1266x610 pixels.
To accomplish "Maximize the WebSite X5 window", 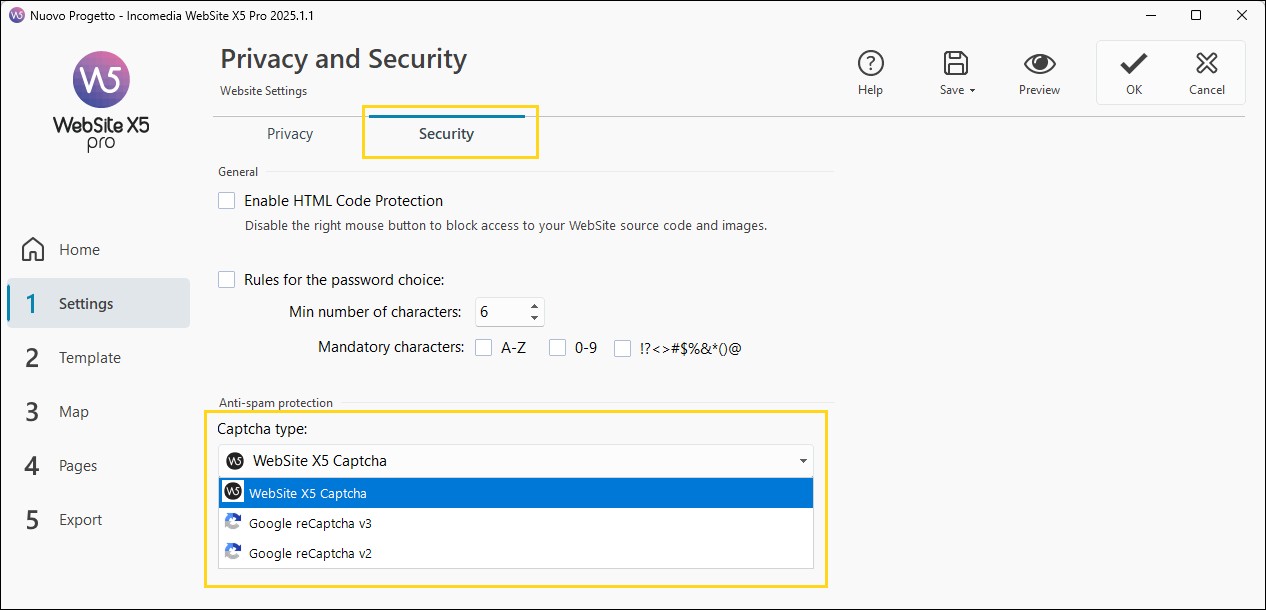I will coord(1196,16).
